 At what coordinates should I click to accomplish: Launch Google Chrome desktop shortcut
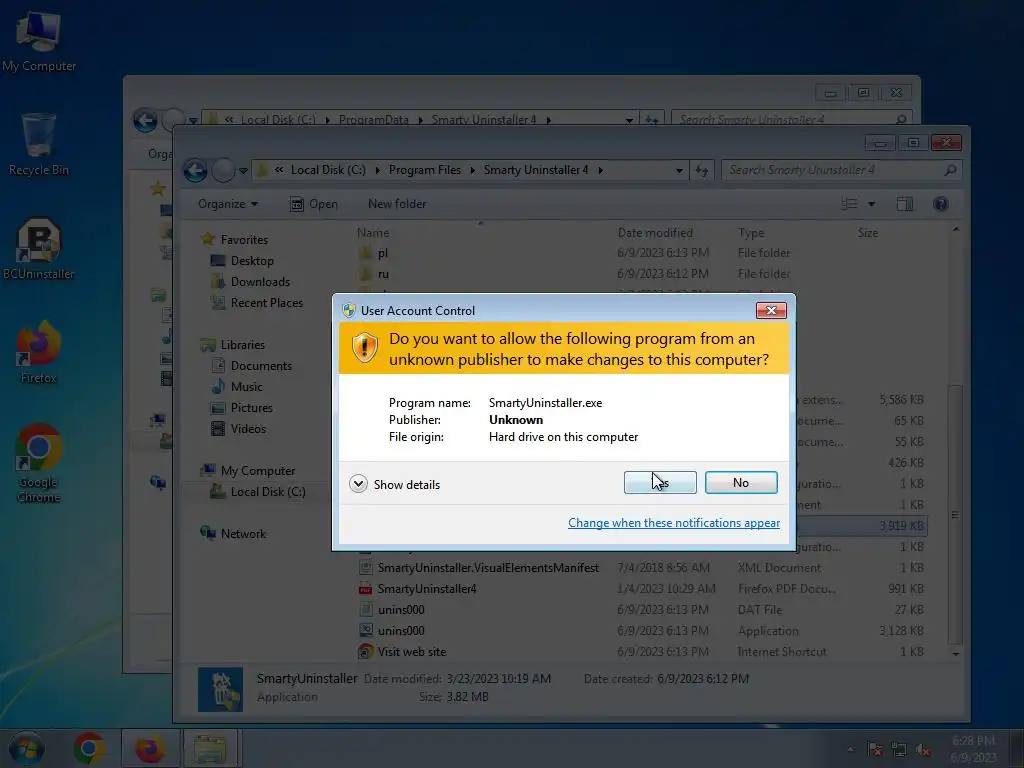(x=39, y=462)
